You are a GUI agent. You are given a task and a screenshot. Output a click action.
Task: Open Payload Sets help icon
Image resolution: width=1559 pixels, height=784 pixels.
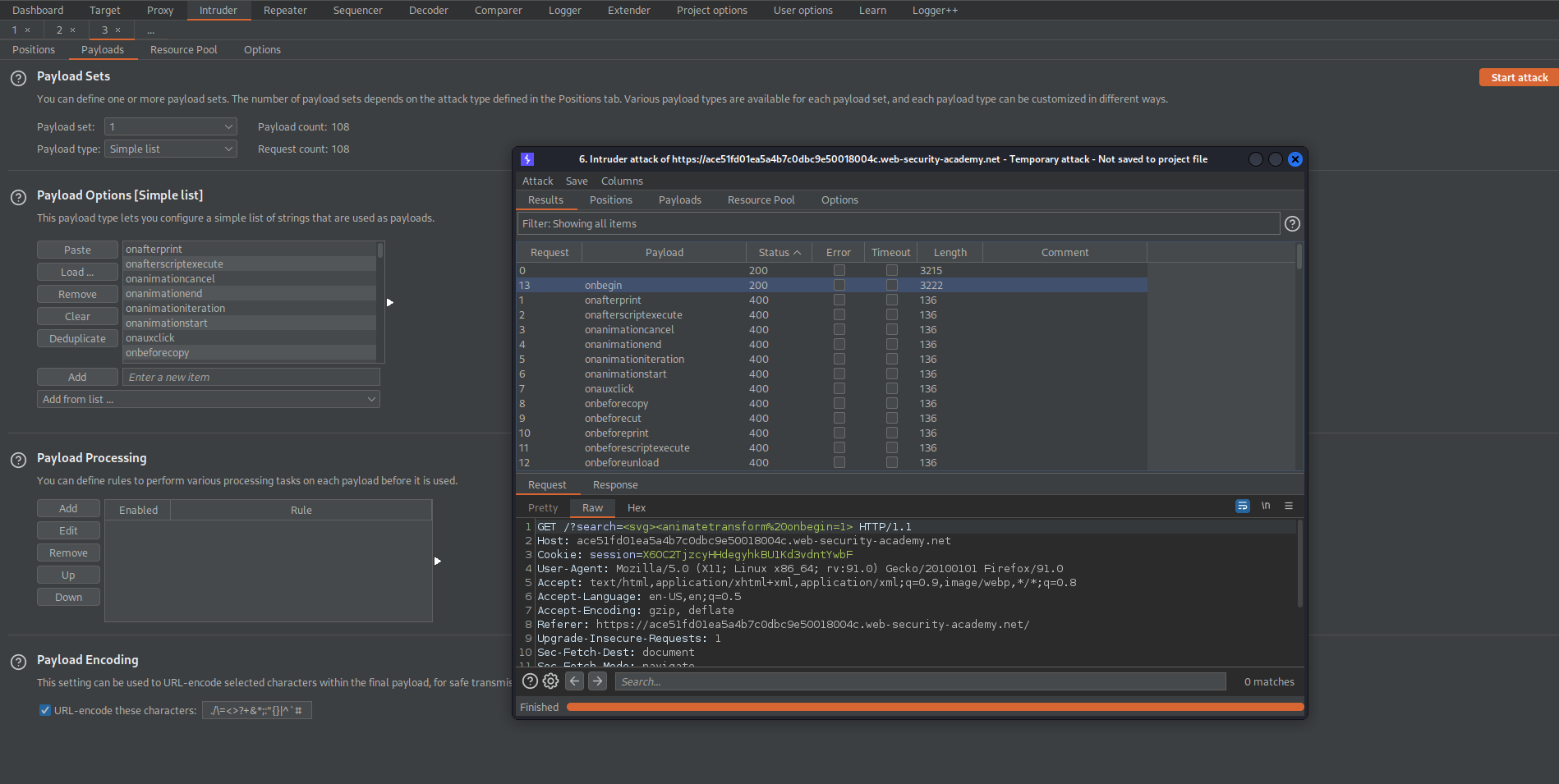(18, 79)
